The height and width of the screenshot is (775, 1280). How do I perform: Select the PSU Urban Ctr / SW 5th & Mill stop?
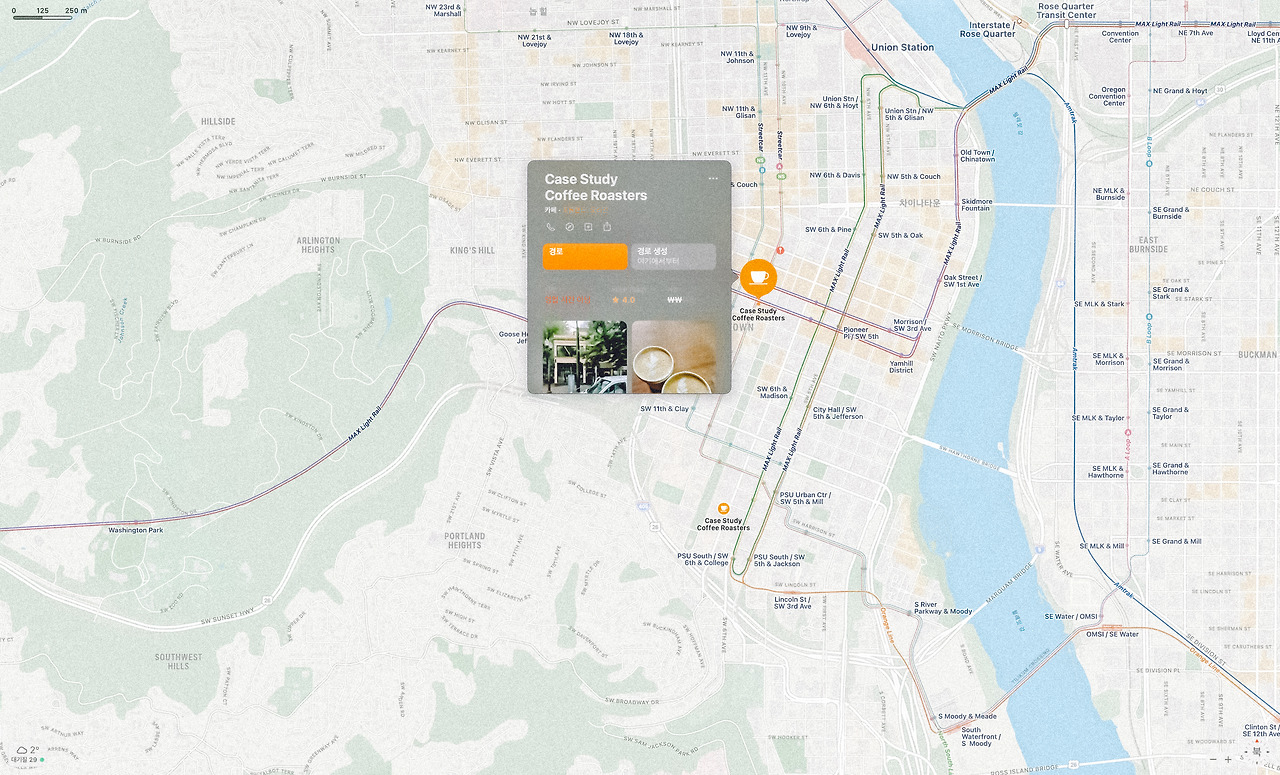[x=804, y=498]
